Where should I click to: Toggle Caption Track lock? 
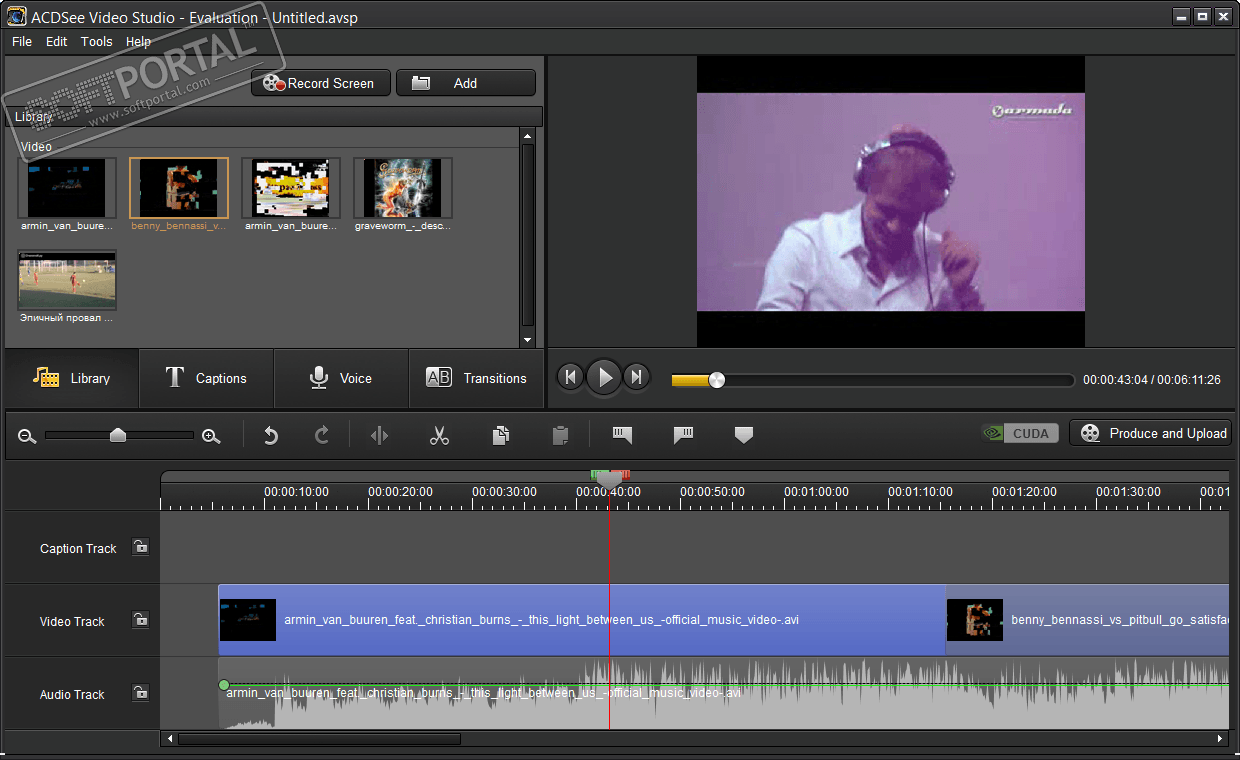(141, 547)
